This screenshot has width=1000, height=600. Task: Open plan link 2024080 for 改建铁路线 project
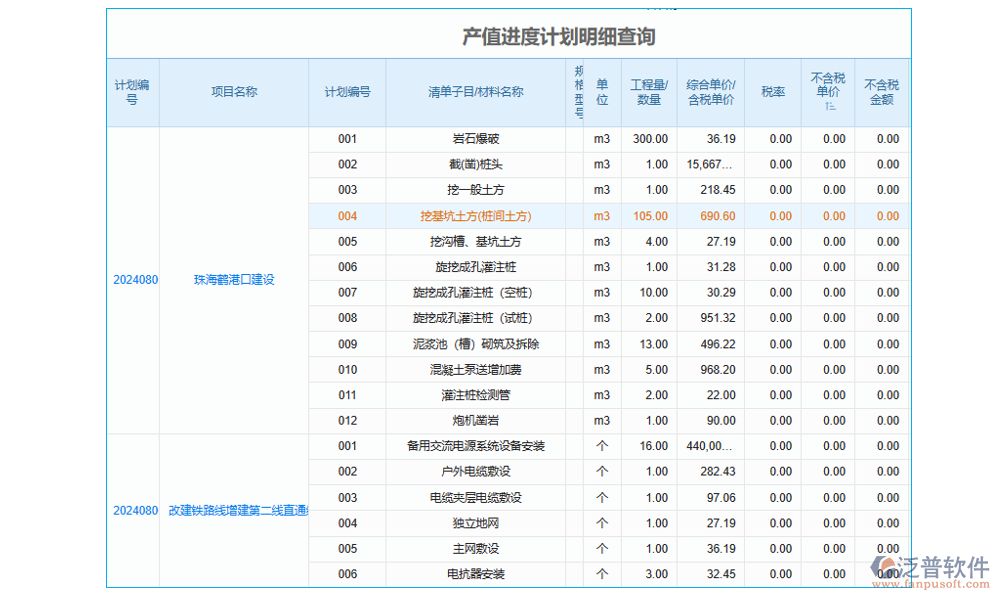[x=135, y=510]
